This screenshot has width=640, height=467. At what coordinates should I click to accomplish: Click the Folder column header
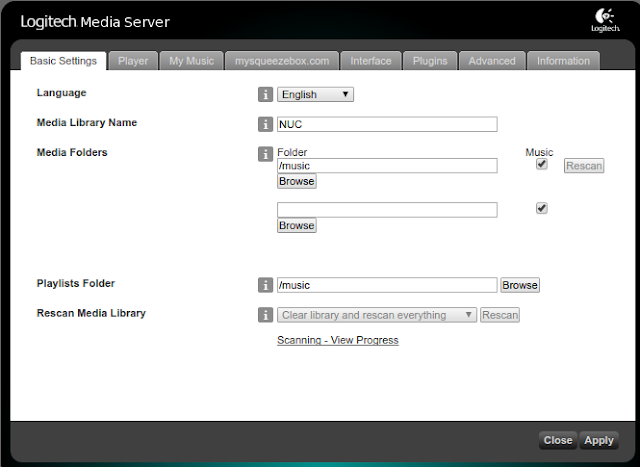292,152
